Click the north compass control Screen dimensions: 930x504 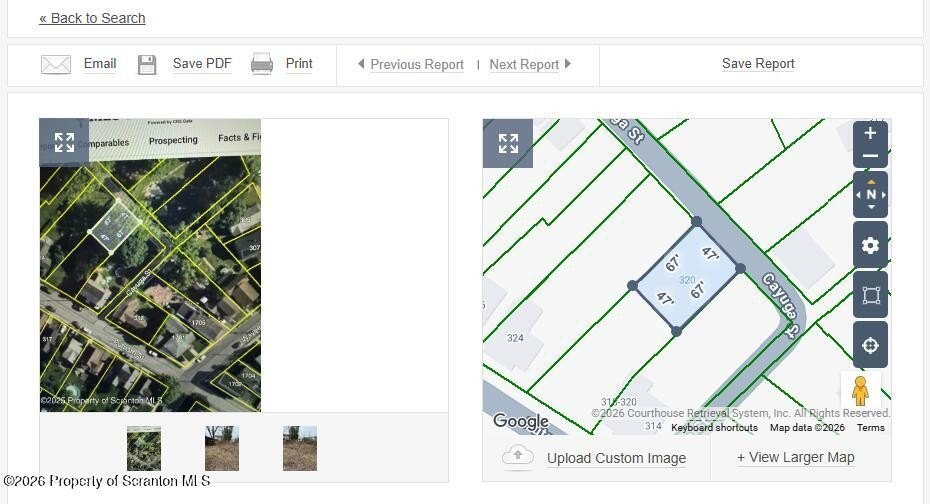click(x=870, y=194)
